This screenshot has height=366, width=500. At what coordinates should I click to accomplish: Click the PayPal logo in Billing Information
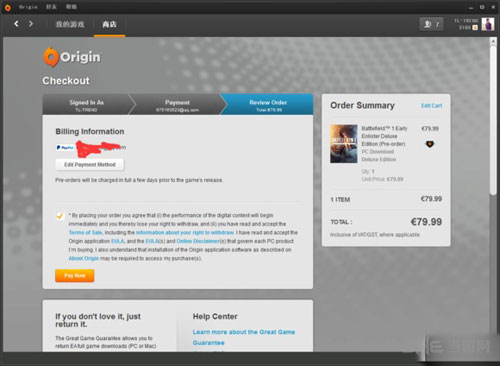click(x=65, y=147)
